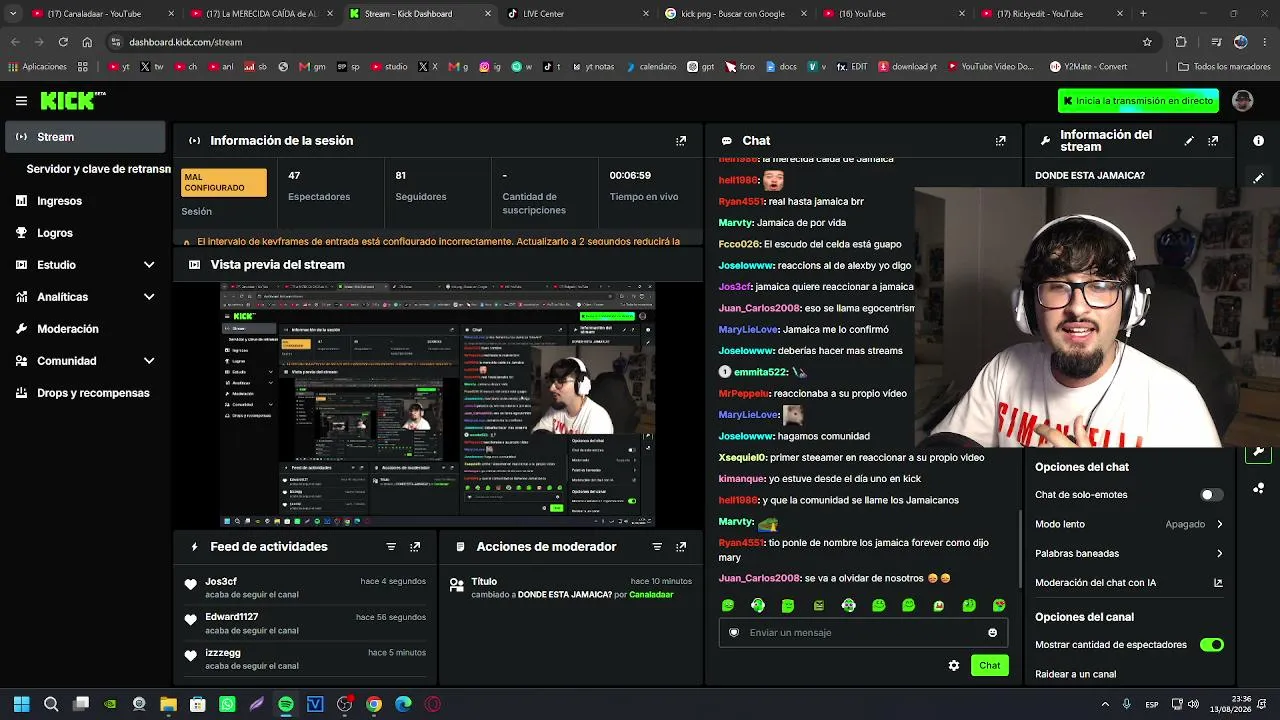Click the MAL CONFIGURADO status badge
The height and width of the screenshot is (720, 1280).
click(x=224, y=183)
